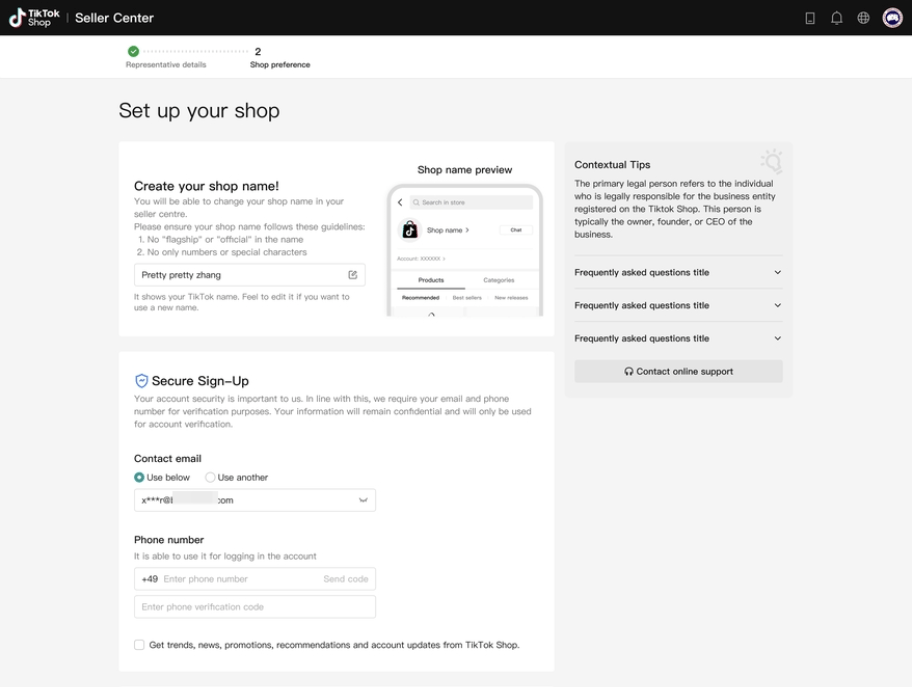Click the shopping bag icon in preview
The width and height of the screenshot is (912, 687).
coord(409,230)
